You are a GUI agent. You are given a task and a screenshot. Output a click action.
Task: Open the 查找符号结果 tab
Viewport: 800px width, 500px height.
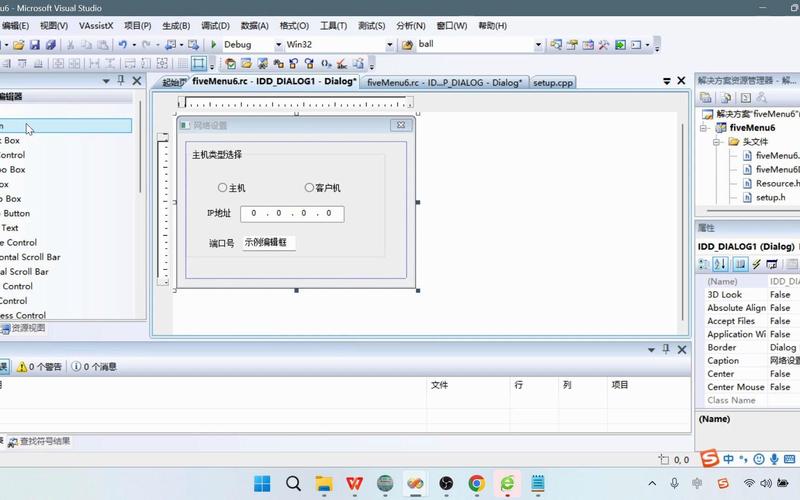pyautogui.click(x=40, y=441)
